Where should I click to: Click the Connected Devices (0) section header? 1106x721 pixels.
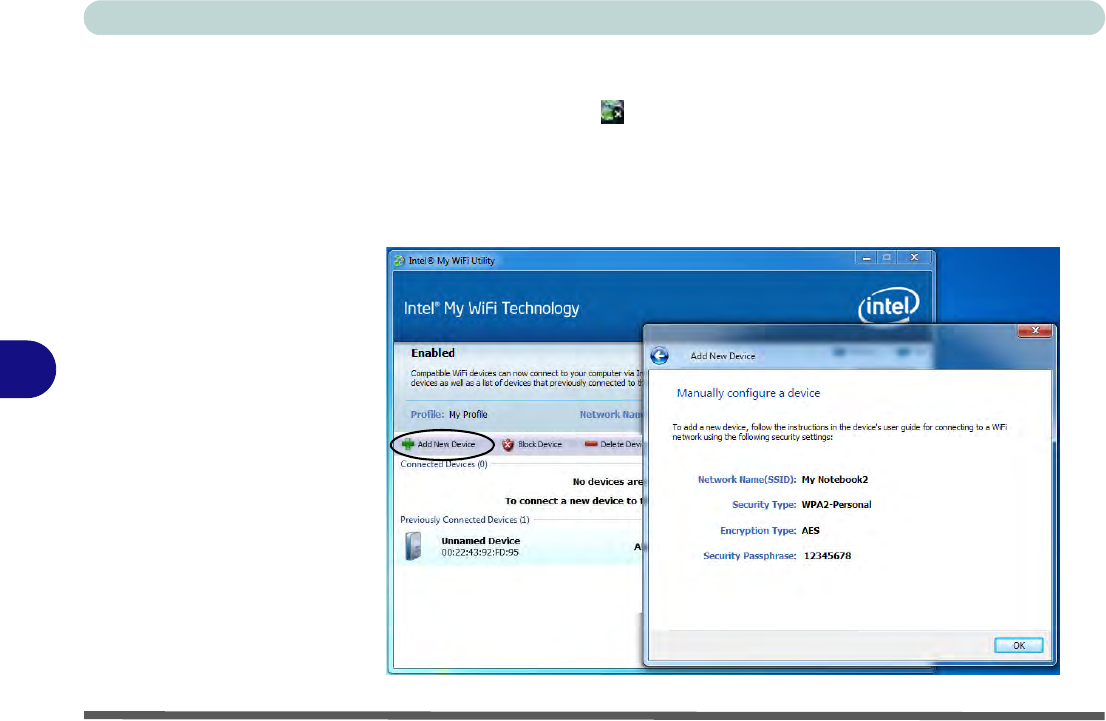pyautogui.click(x=443, y=464)
